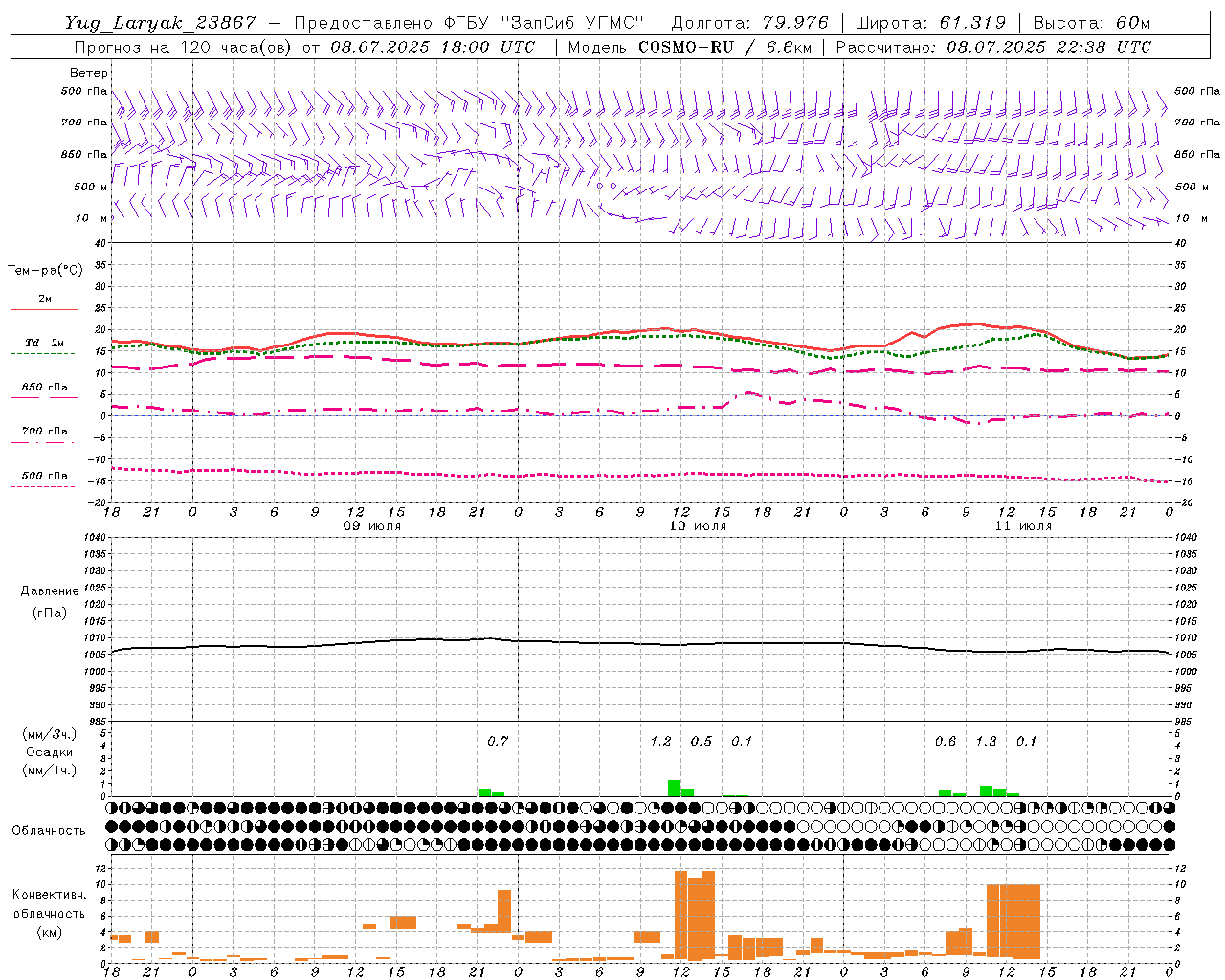Click the "10 июля" date label
The width and height of the screenshot is (1225, 980).
coord(698,526)
